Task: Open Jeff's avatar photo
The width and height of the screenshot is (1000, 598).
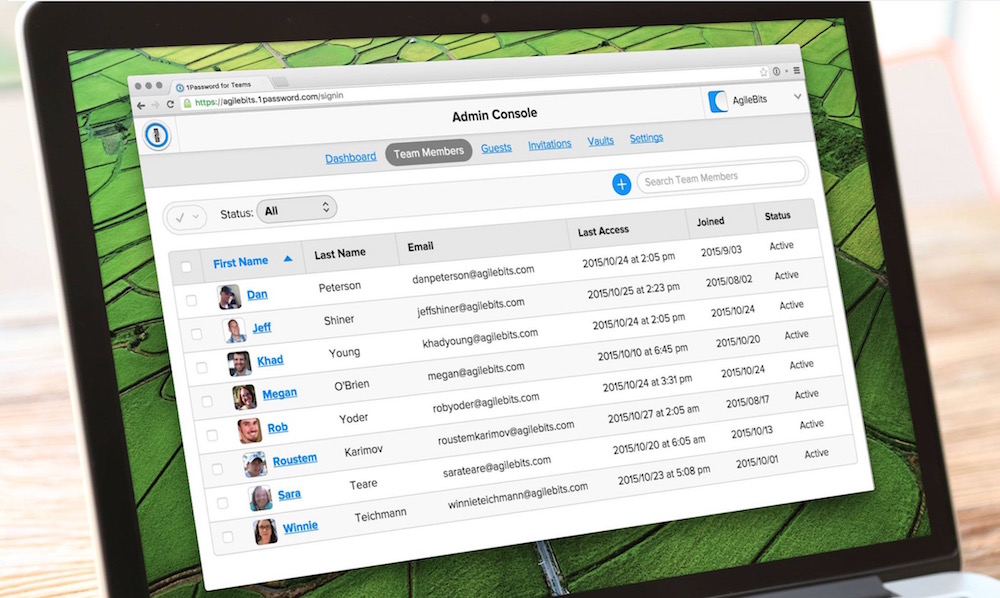Action: coord(234,330)
